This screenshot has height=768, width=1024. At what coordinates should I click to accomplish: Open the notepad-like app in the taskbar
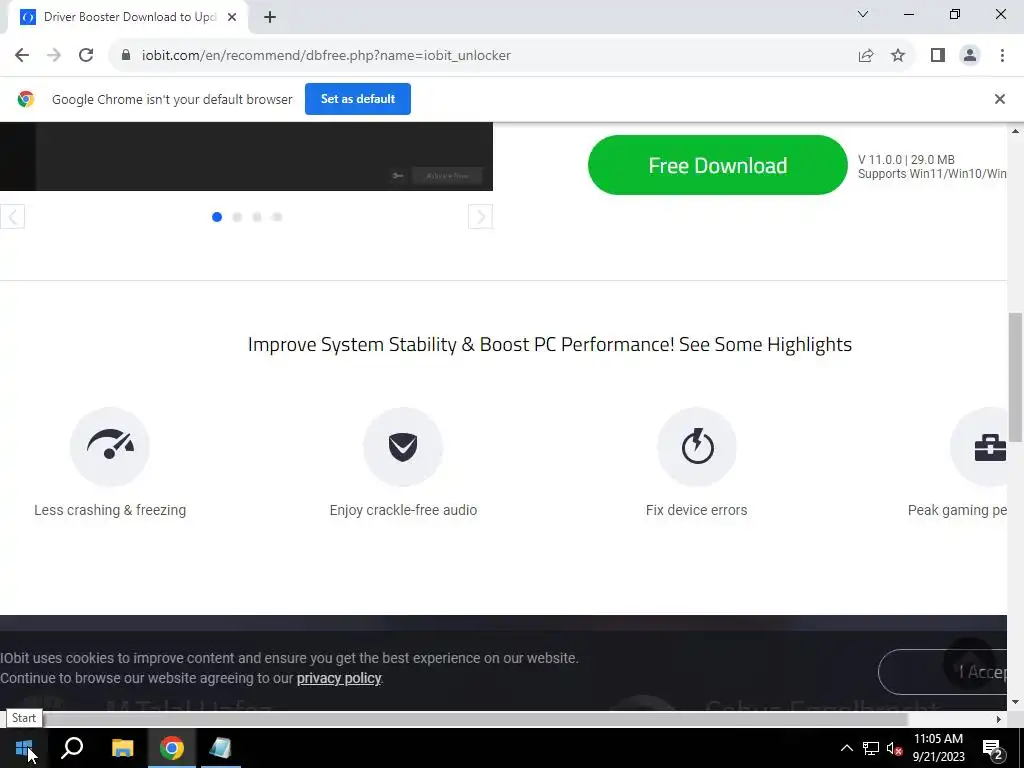221,748
